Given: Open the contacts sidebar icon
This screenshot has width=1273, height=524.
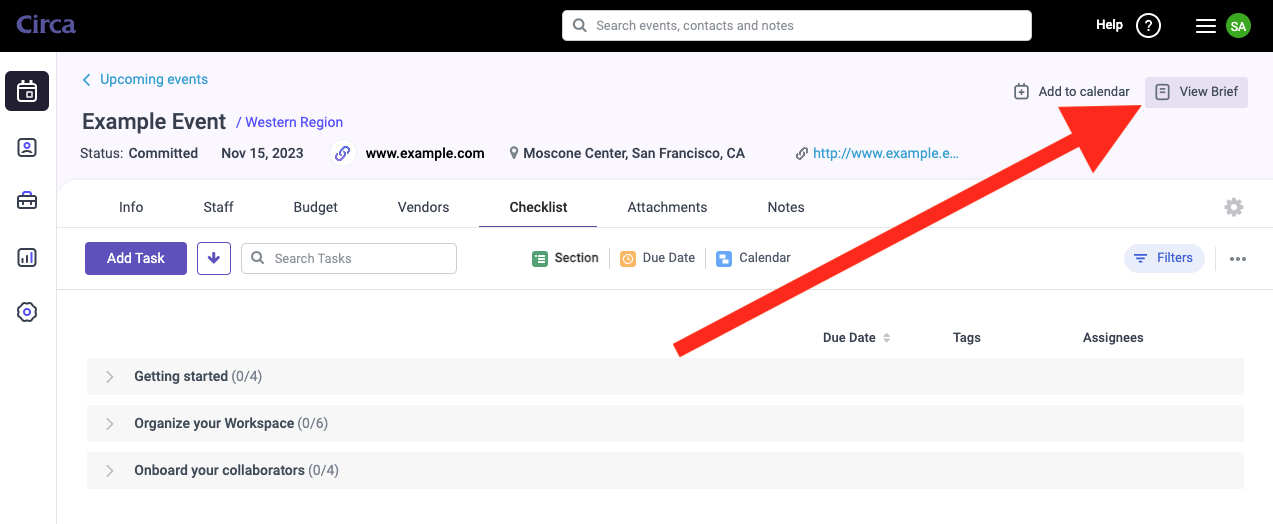Looking at the screenshot, I should pyautogui.click(x=27, y=148).
